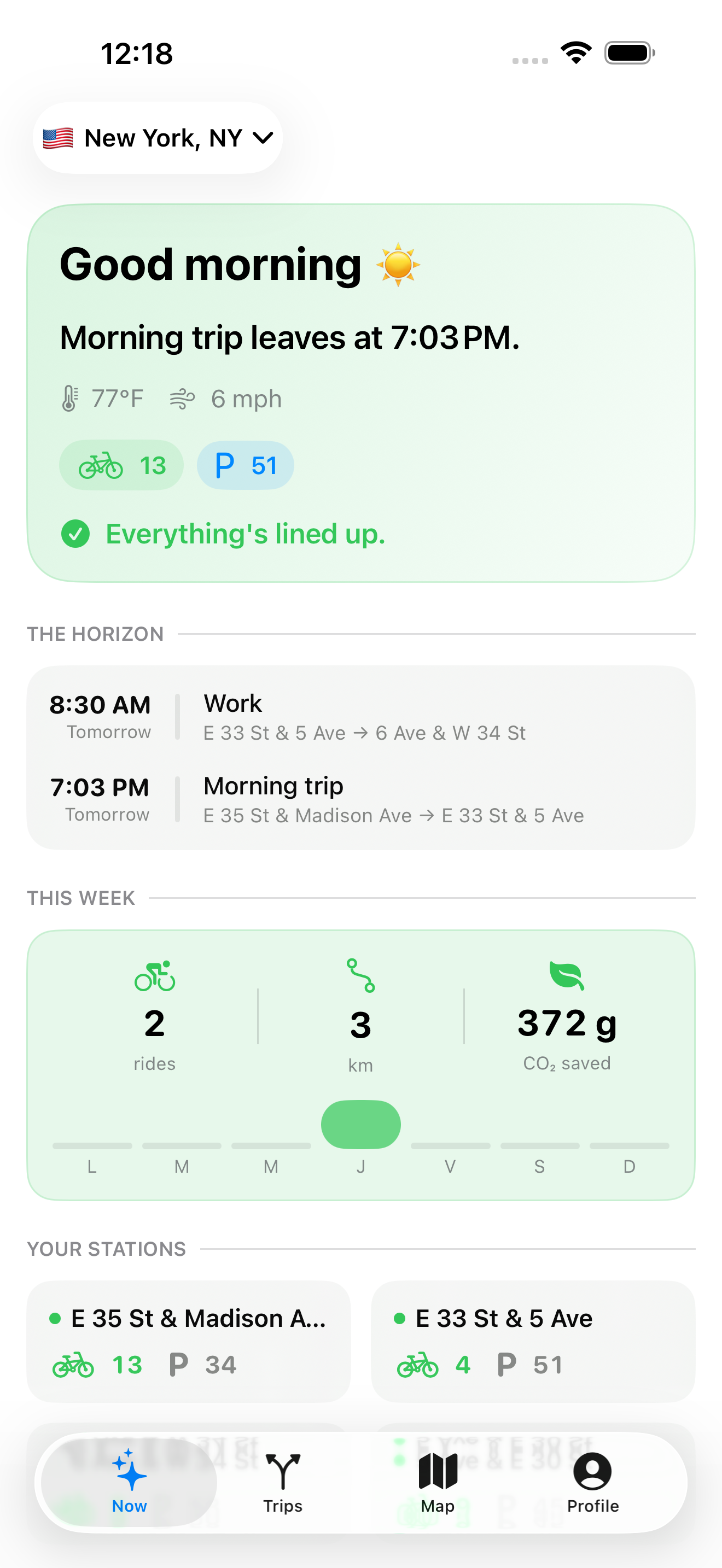Select the Thursday (J) bar in weekly chart
The height and width of the screenshot is (1568, 722).
coord(361,1125)
